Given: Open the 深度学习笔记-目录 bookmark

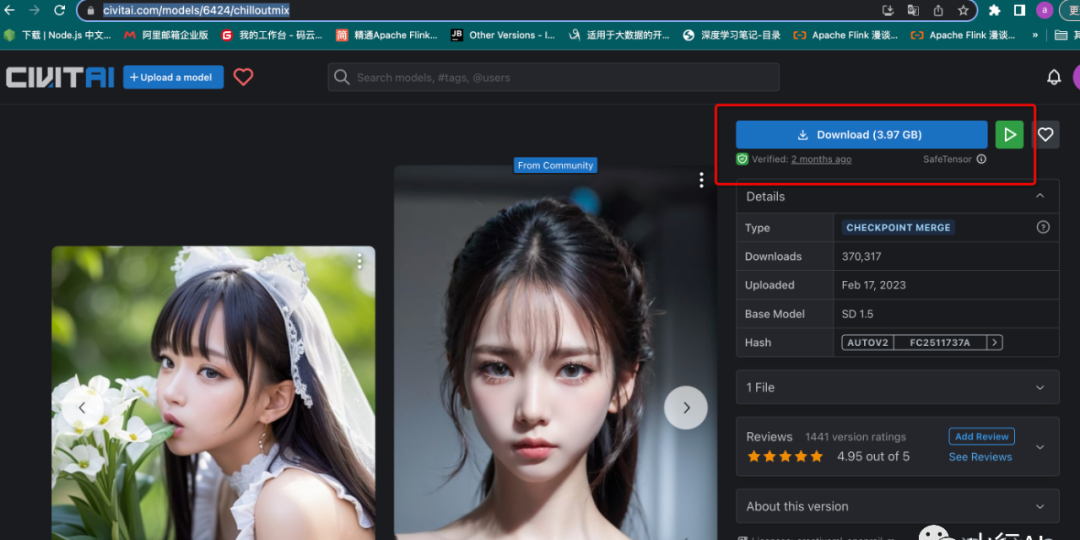Looking at the screenshot, I should (x=731, y=35).
